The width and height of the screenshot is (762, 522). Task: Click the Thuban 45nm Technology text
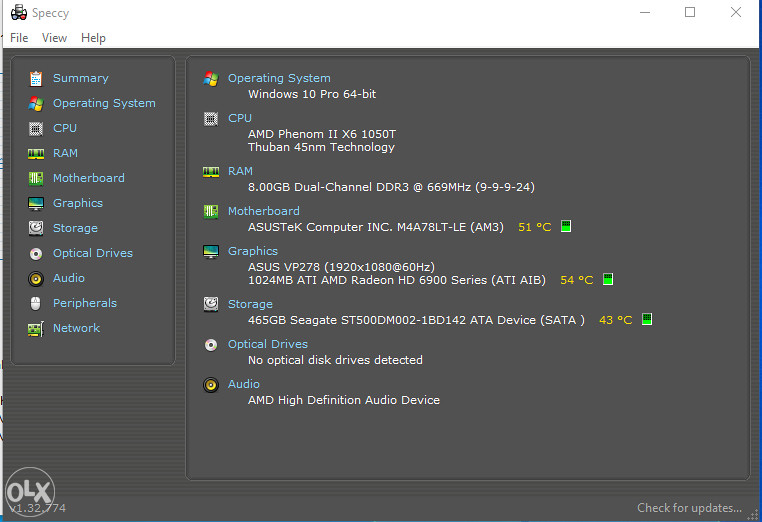[x=321, y=147]
